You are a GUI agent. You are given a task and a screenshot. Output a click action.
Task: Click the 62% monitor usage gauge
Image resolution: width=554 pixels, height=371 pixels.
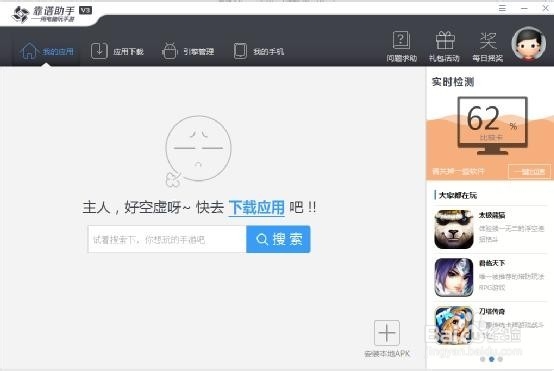(492, 125)
